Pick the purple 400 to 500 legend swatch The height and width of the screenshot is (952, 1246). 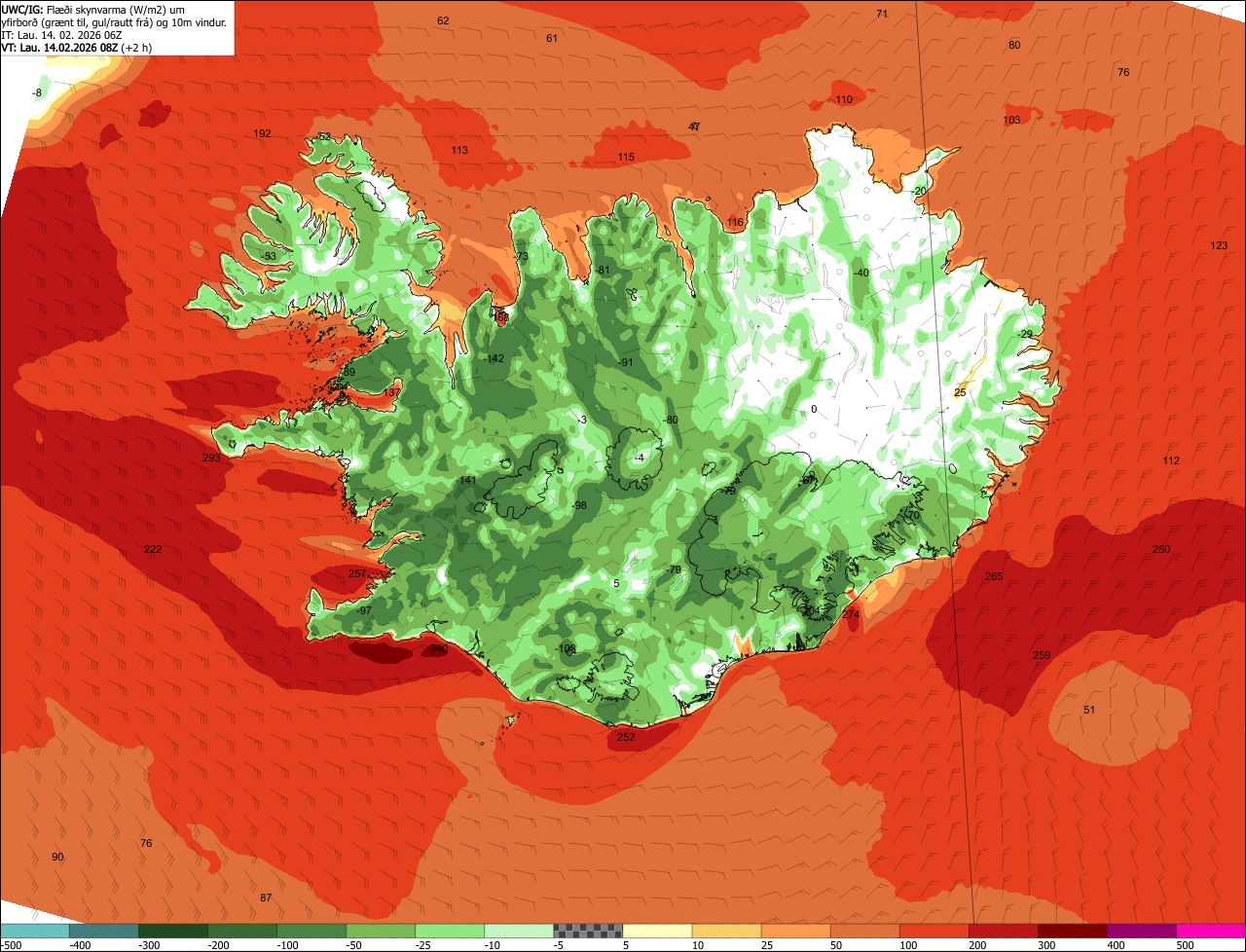point(1140,931)
